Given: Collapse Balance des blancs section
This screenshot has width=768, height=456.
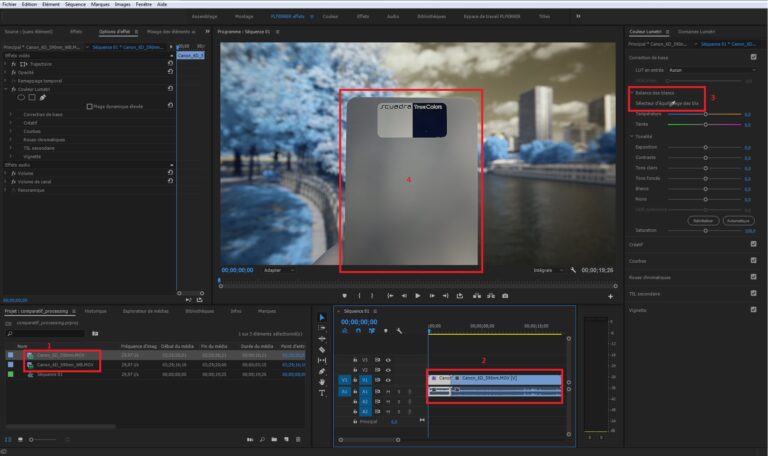Looking at the screenshot, I should 632,93.
